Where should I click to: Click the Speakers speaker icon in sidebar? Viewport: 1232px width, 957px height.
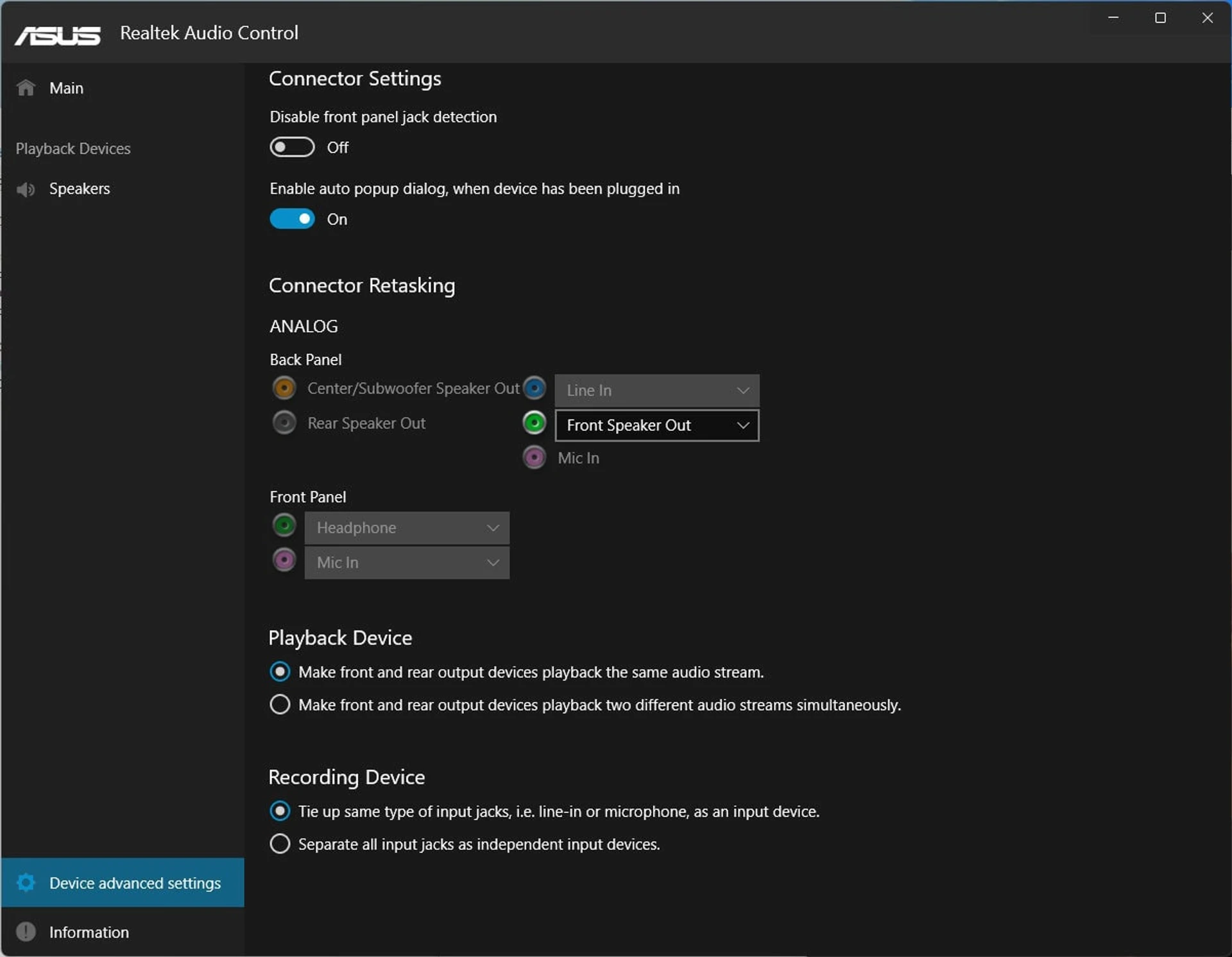pyautogui.click(x=26, y=189)
